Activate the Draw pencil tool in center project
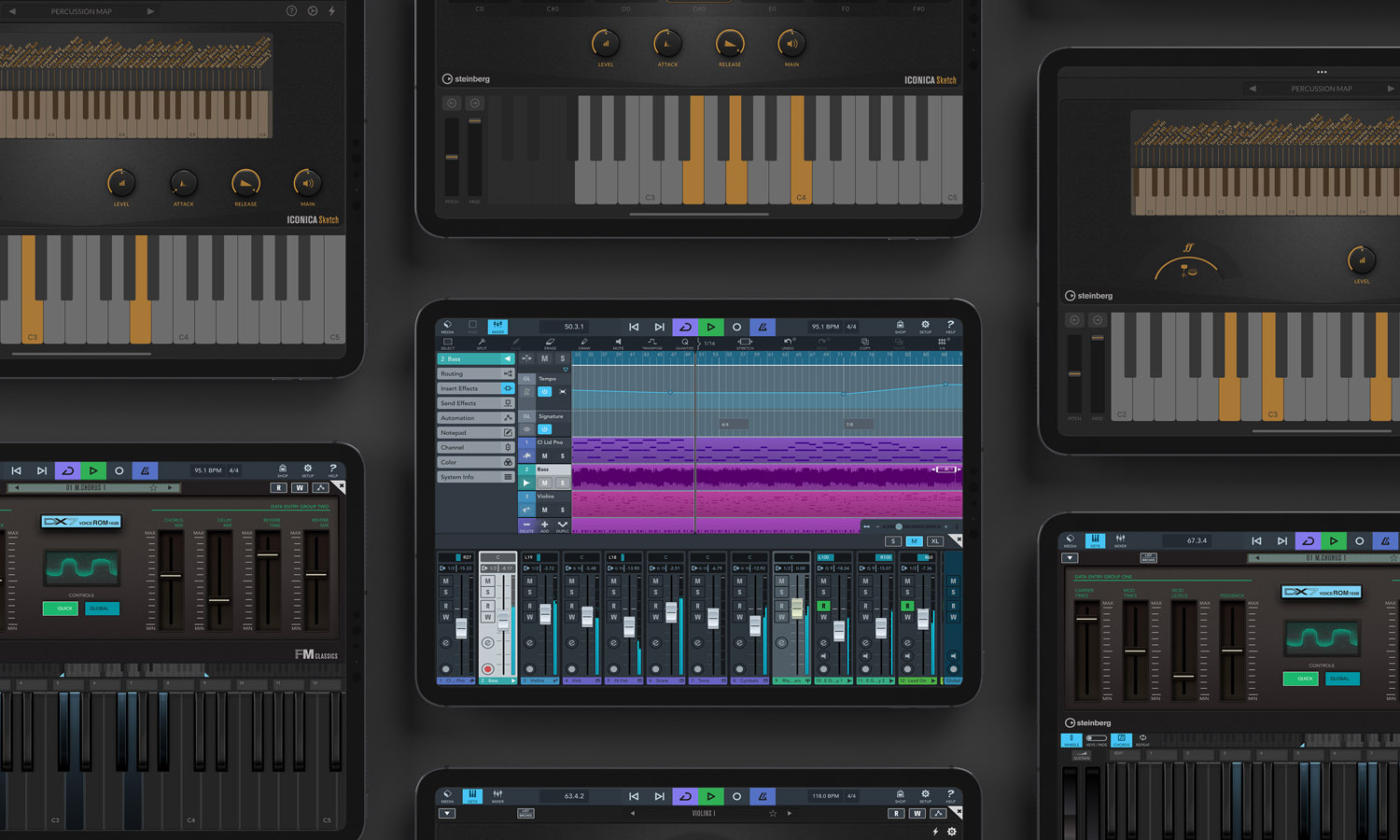1400x840 pixels. point(584,343)
